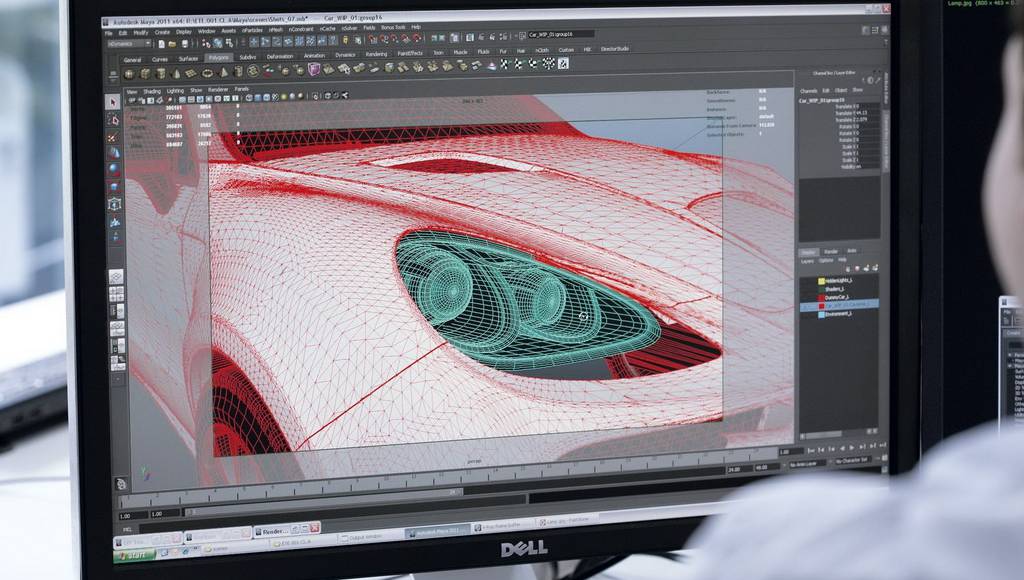
Task: Open the No Character Set dropdown
Action: (855, 460)
